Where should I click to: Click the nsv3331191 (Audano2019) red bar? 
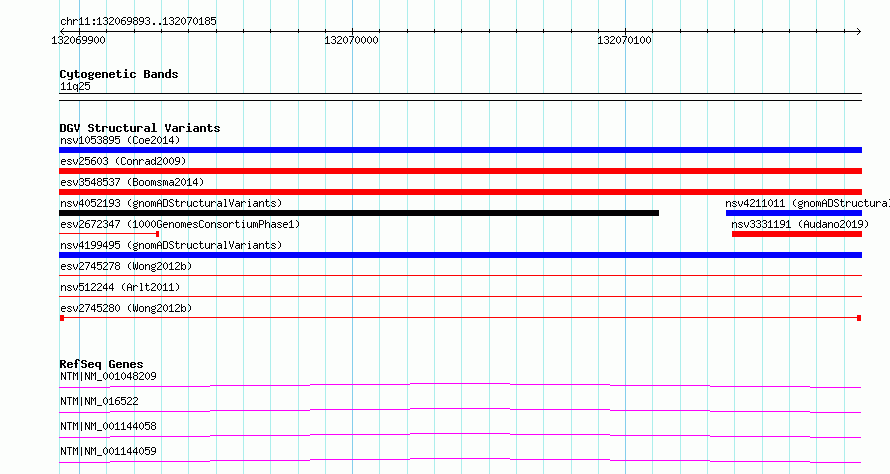[x=797, y=234]
